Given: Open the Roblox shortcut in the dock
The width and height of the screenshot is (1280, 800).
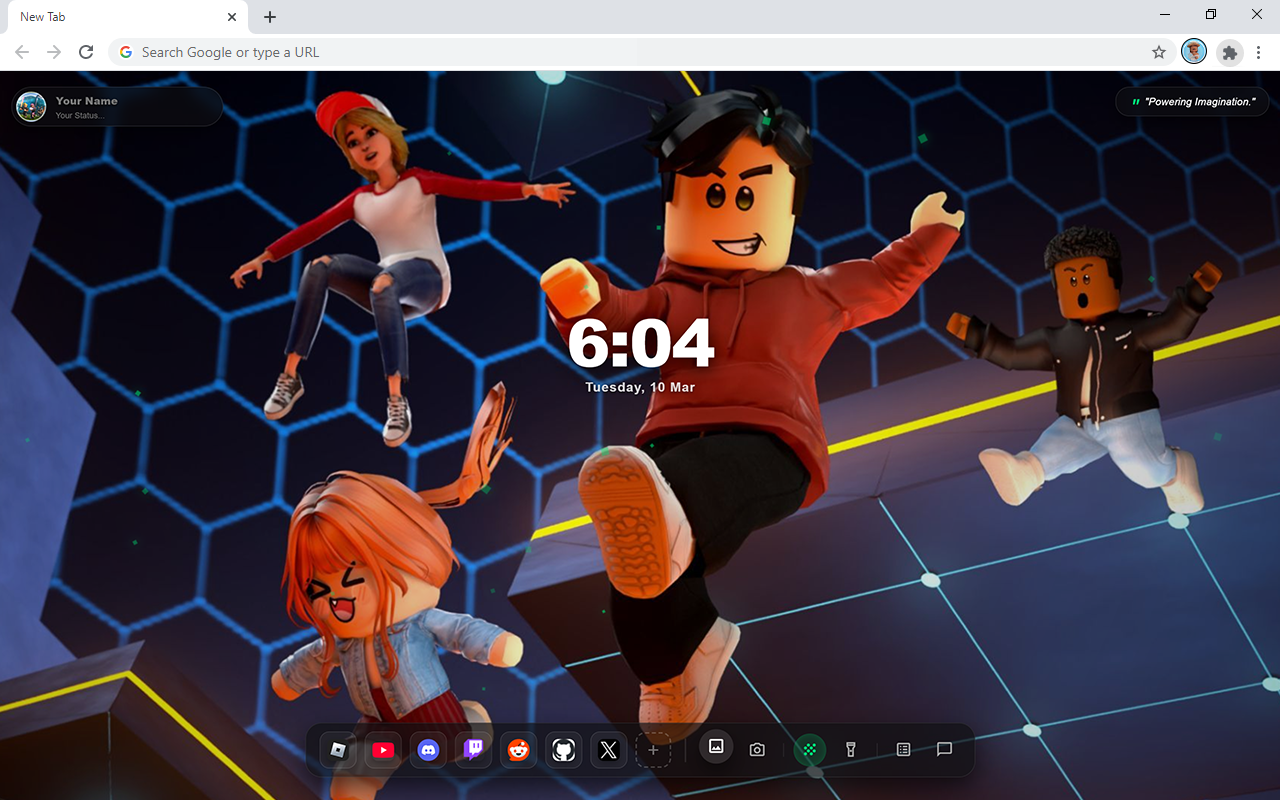Looking at the screenshot, I should coord(339,750).
